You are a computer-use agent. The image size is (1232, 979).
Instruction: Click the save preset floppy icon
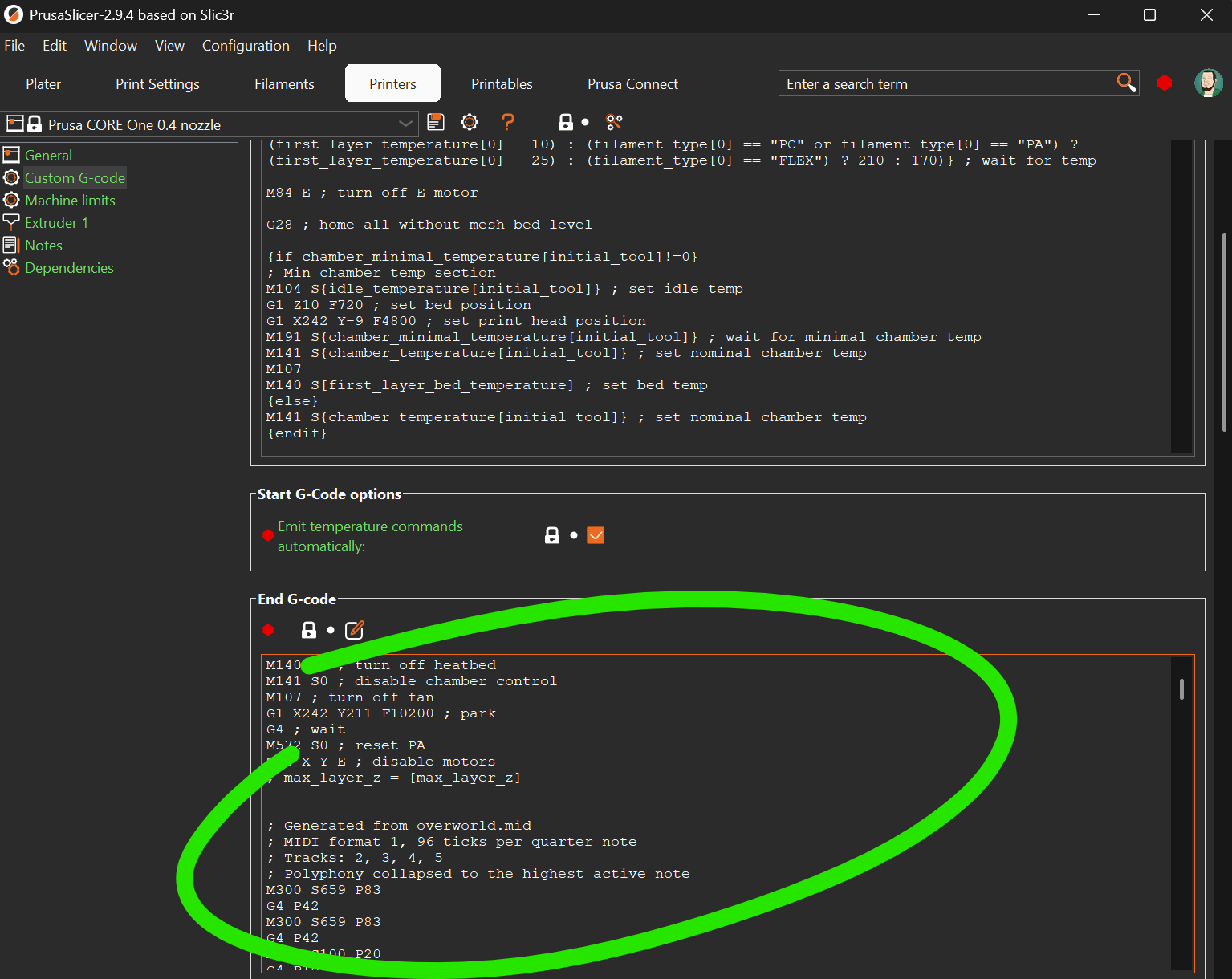pos(436,122)
